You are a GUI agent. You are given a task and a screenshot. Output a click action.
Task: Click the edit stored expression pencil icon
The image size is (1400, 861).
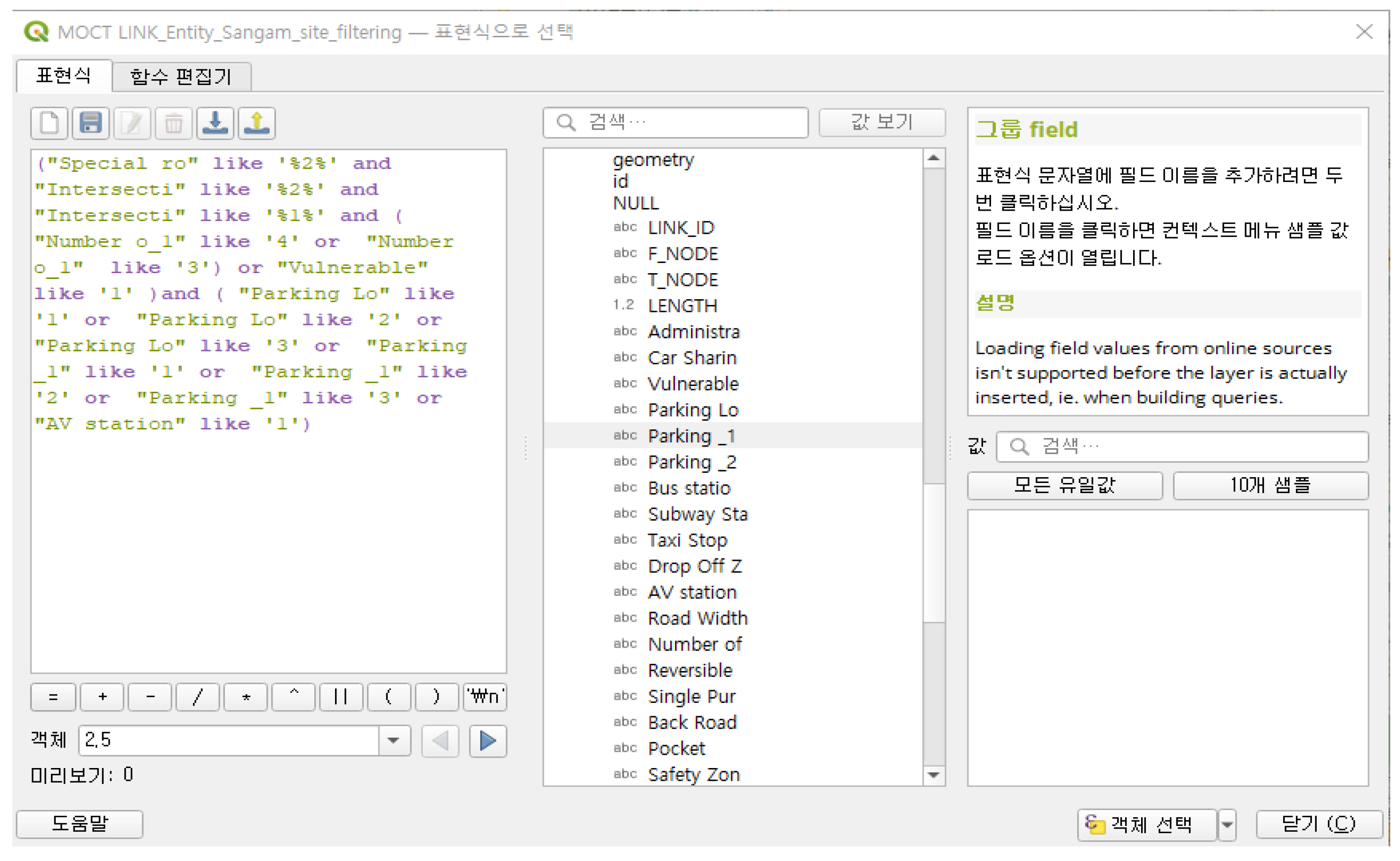coord(132,123)
